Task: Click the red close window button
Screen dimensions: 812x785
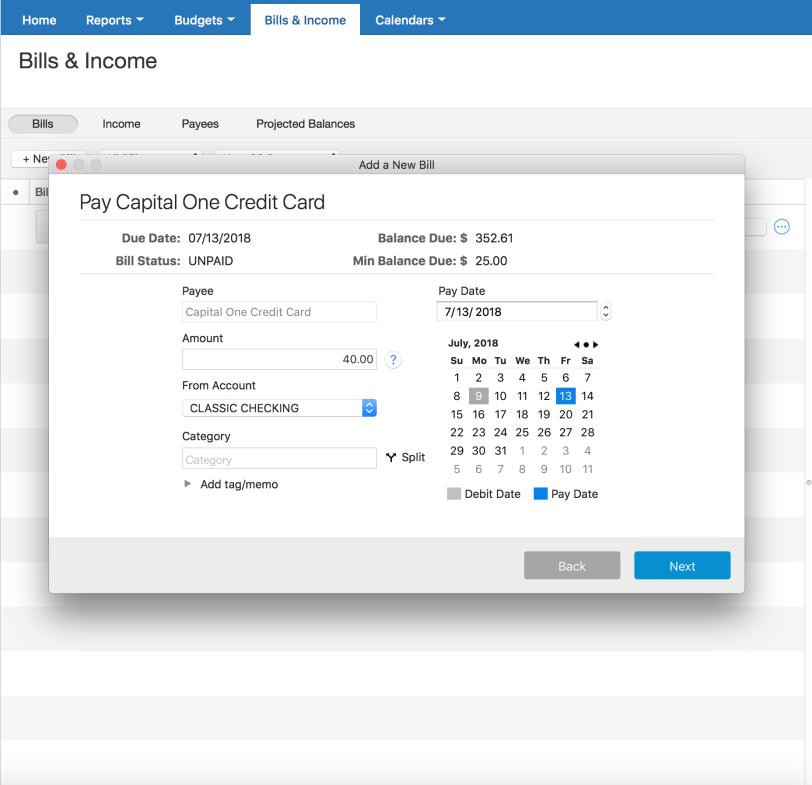Action: coord(61,165)
